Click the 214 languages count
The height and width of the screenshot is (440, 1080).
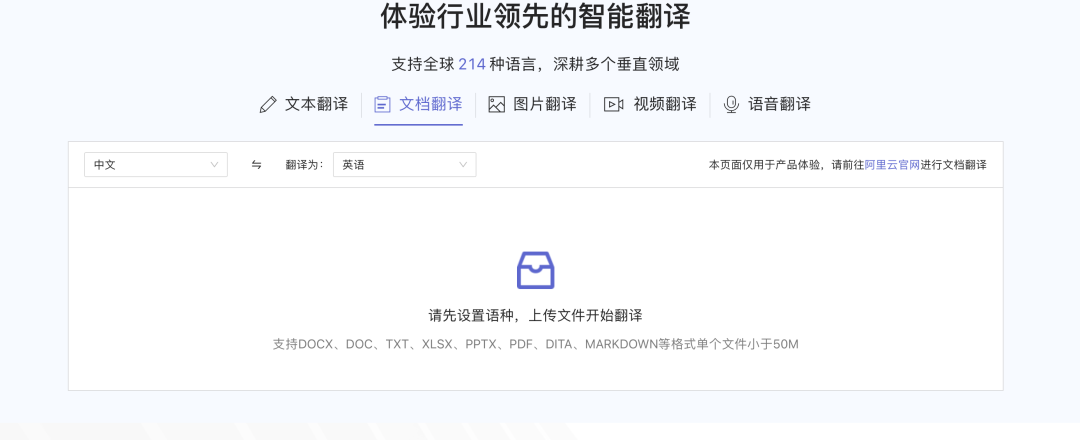click(x=472, y=65)
